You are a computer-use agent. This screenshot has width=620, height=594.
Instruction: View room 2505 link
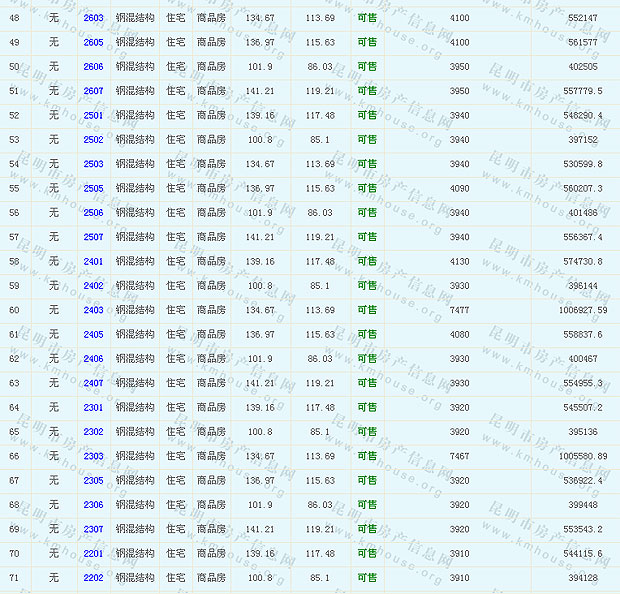coord(93,188)
